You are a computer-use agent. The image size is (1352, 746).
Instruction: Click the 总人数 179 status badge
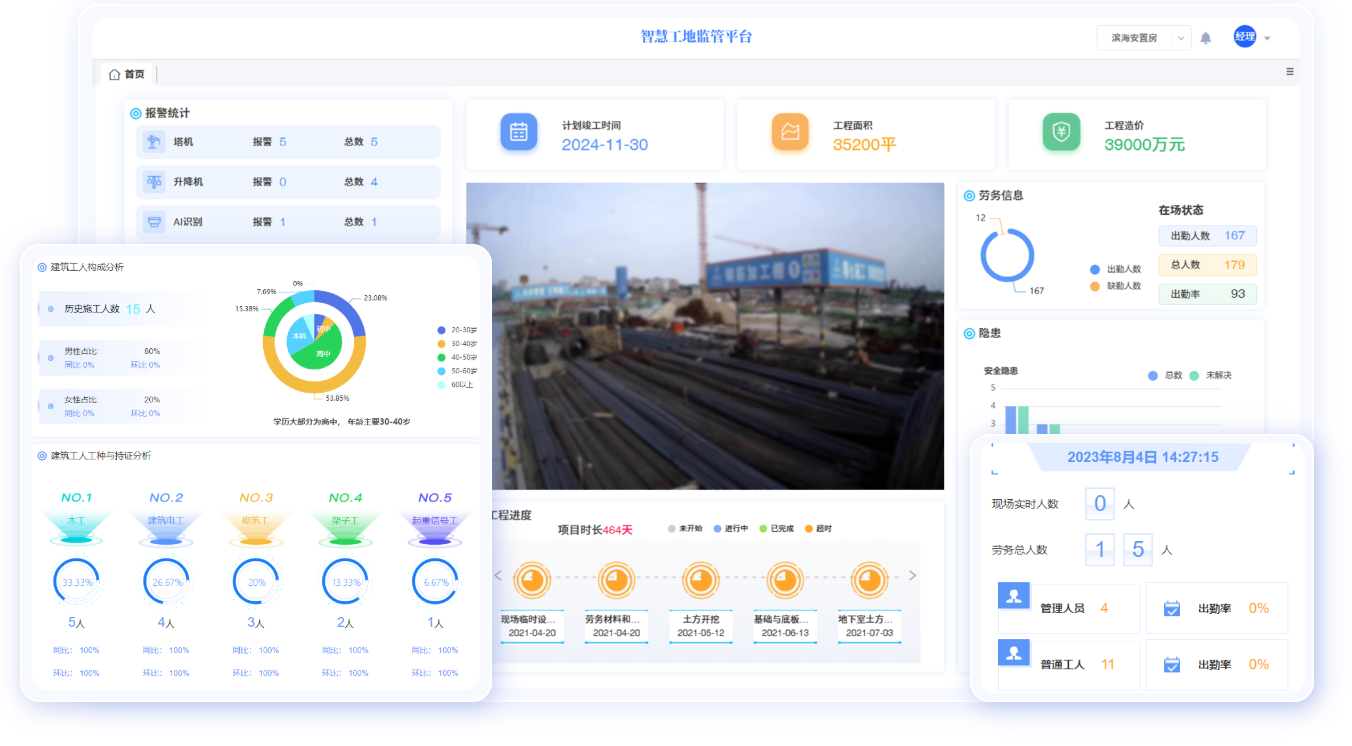[1207, 265]
